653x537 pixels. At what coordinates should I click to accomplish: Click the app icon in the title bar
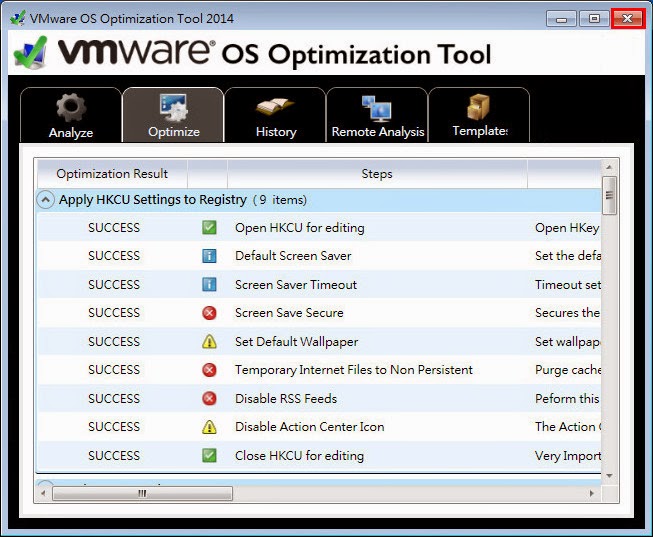click(x=18, y=18)
